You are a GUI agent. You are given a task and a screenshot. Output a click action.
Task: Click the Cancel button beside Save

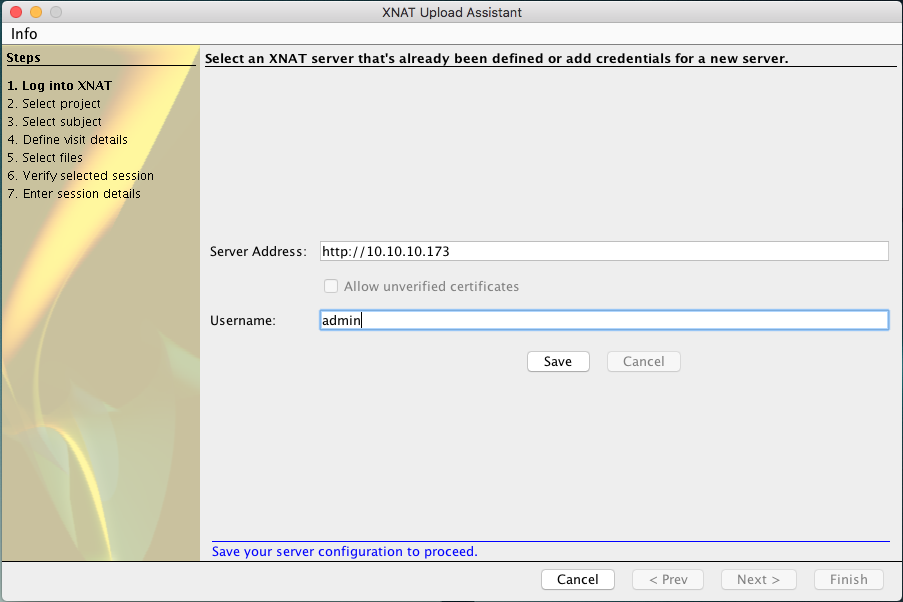coord(643,361)
